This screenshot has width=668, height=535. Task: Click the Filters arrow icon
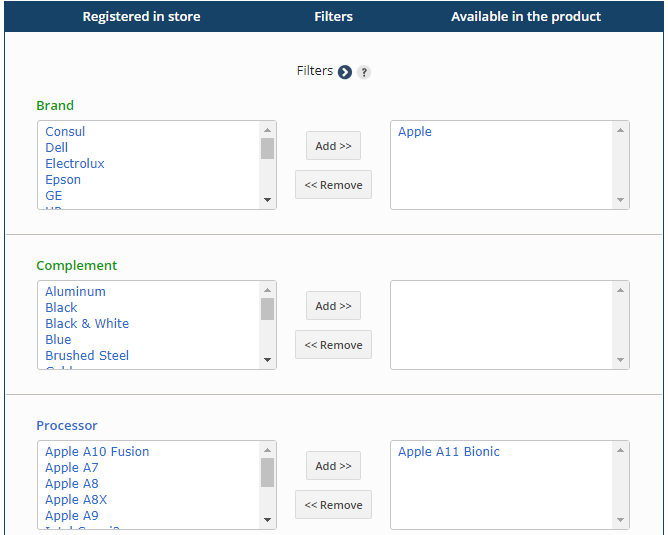coord(345,72)
